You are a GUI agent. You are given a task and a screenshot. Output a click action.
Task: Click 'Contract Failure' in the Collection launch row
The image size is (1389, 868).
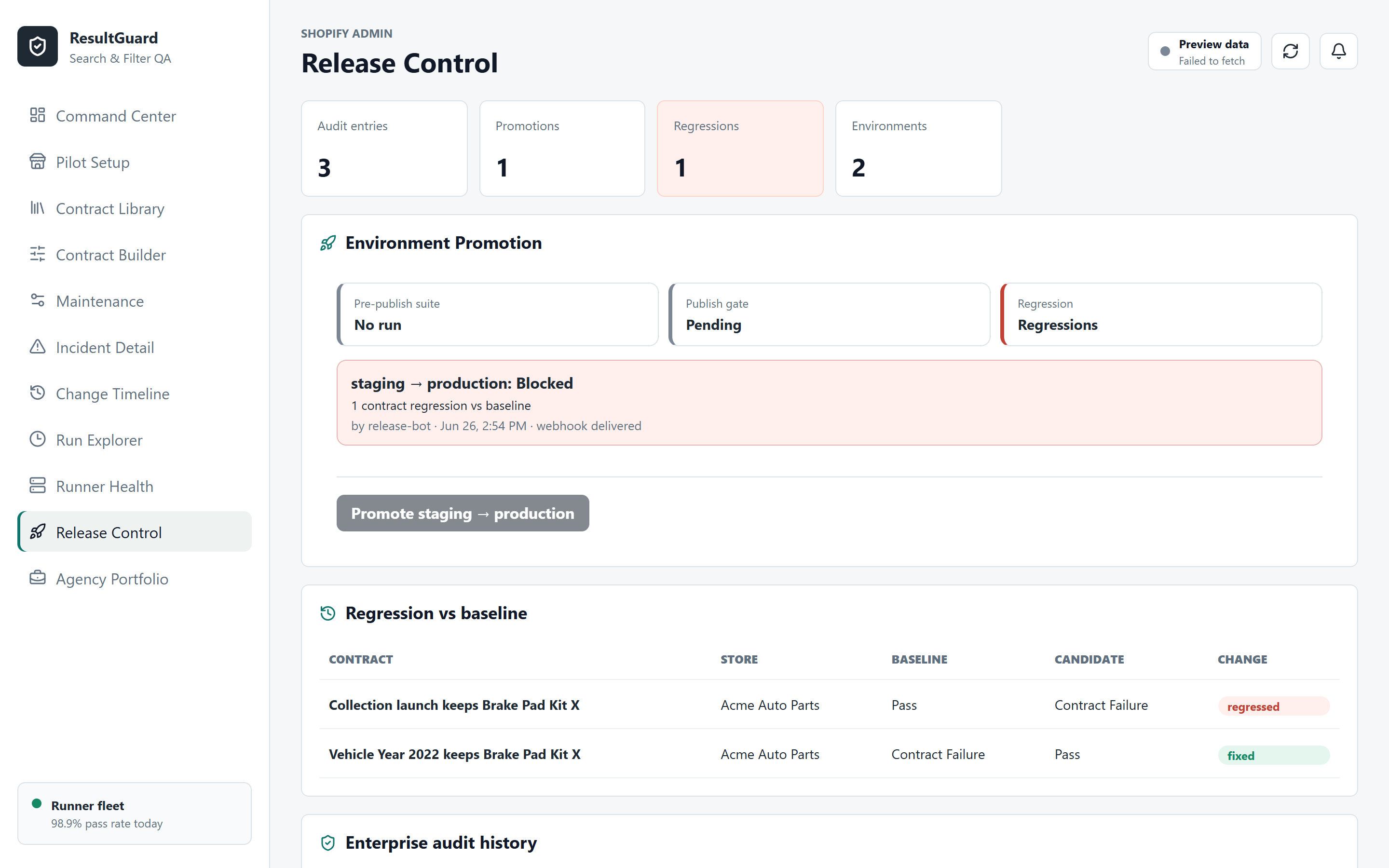(1102, 705)
